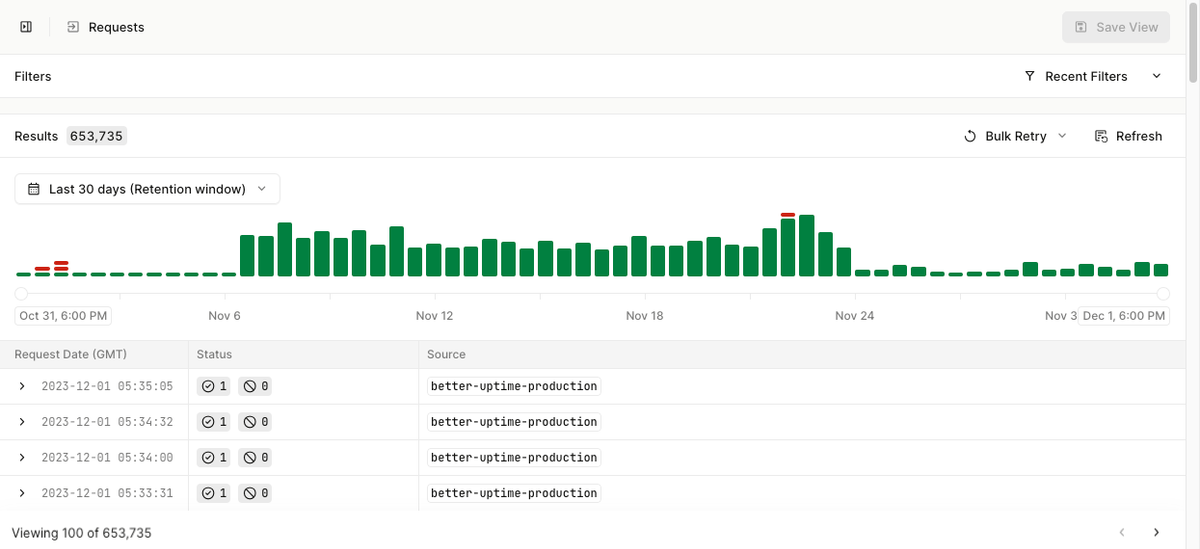1200x549 pixels.
Task: Expand the 2023-12-01 05:33:31 request row
Action: (22, 493)
